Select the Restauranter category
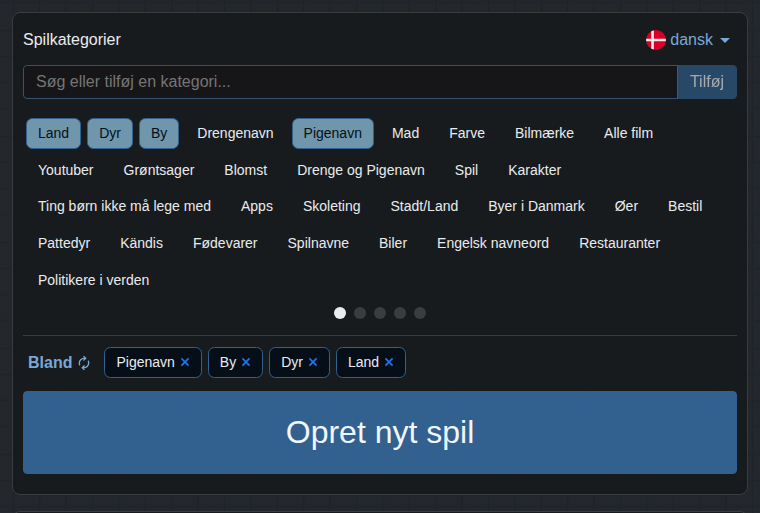 click(x=619, y=243)
